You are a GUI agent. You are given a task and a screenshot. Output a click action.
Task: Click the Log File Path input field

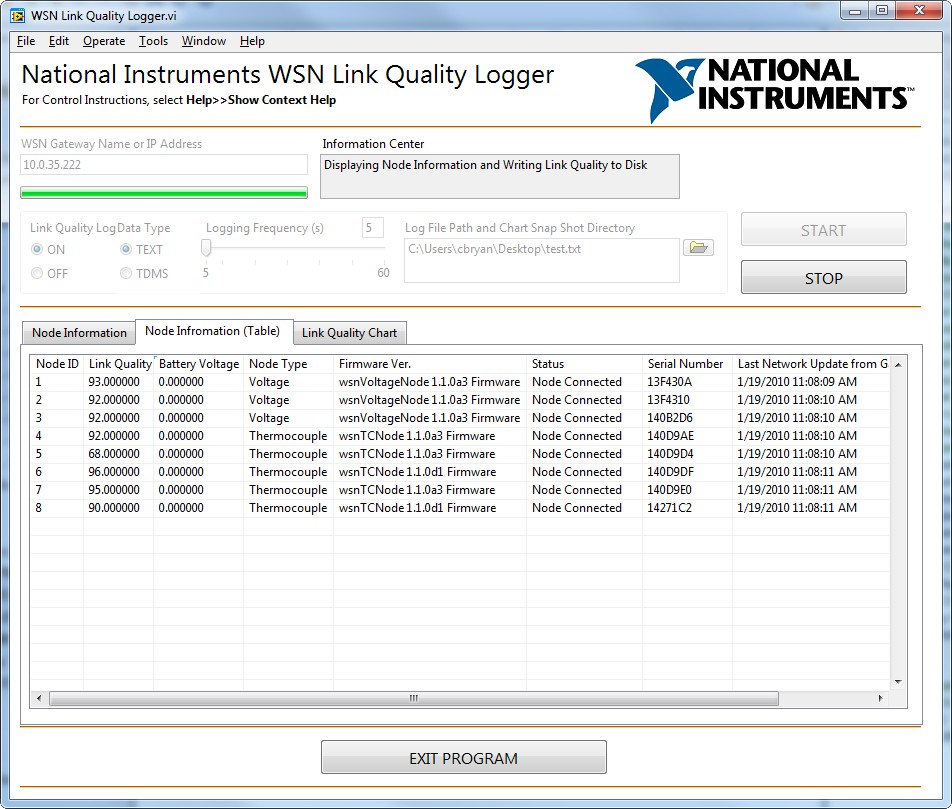pyautogui.click(x=542, y=260)
